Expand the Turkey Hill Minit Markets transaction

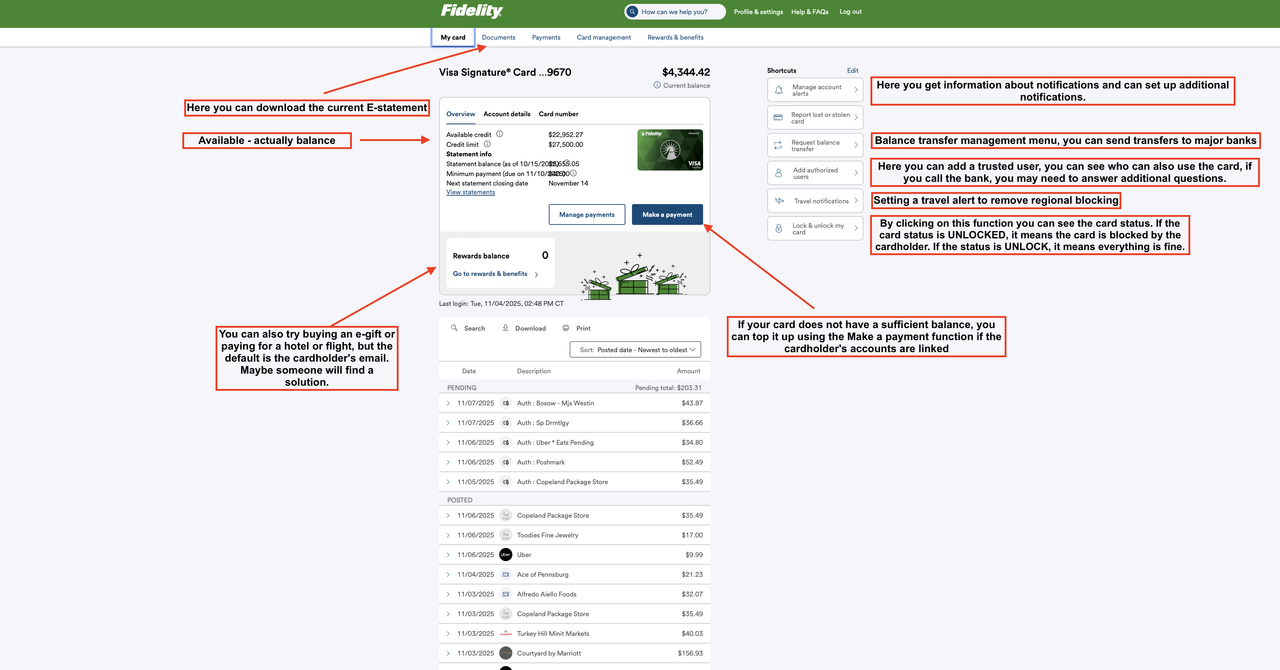pyautogui.click(x=448, y=634)
